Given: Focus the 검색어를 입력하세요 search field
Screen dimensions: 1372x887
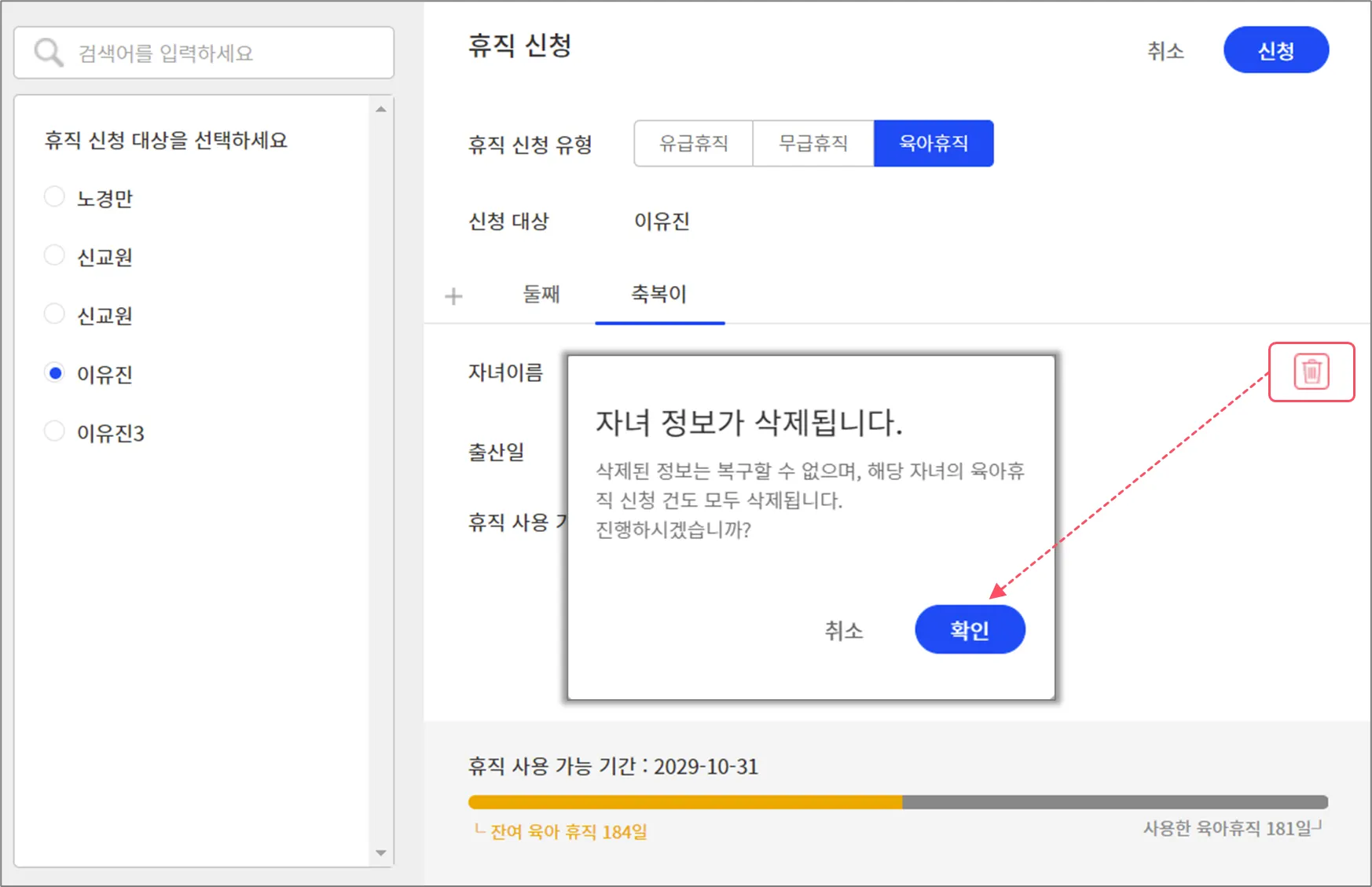Looking at the screenshot, I should (204, 53).
